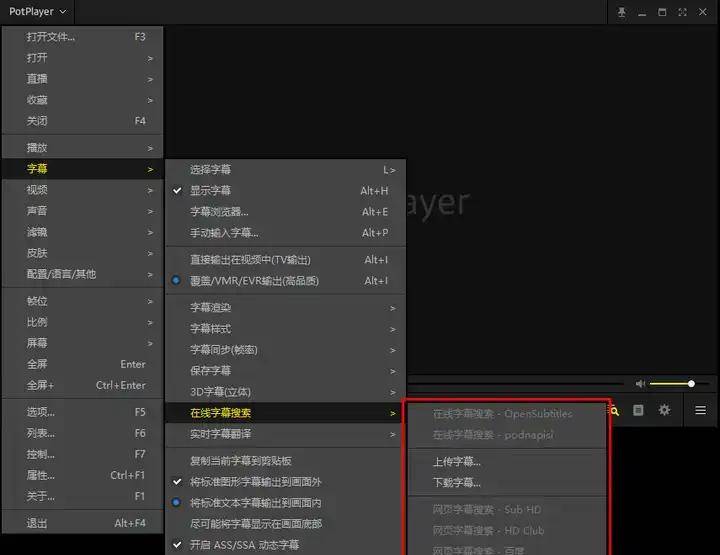Click 复制当前字幕到剪贴板

click(285, 461)
